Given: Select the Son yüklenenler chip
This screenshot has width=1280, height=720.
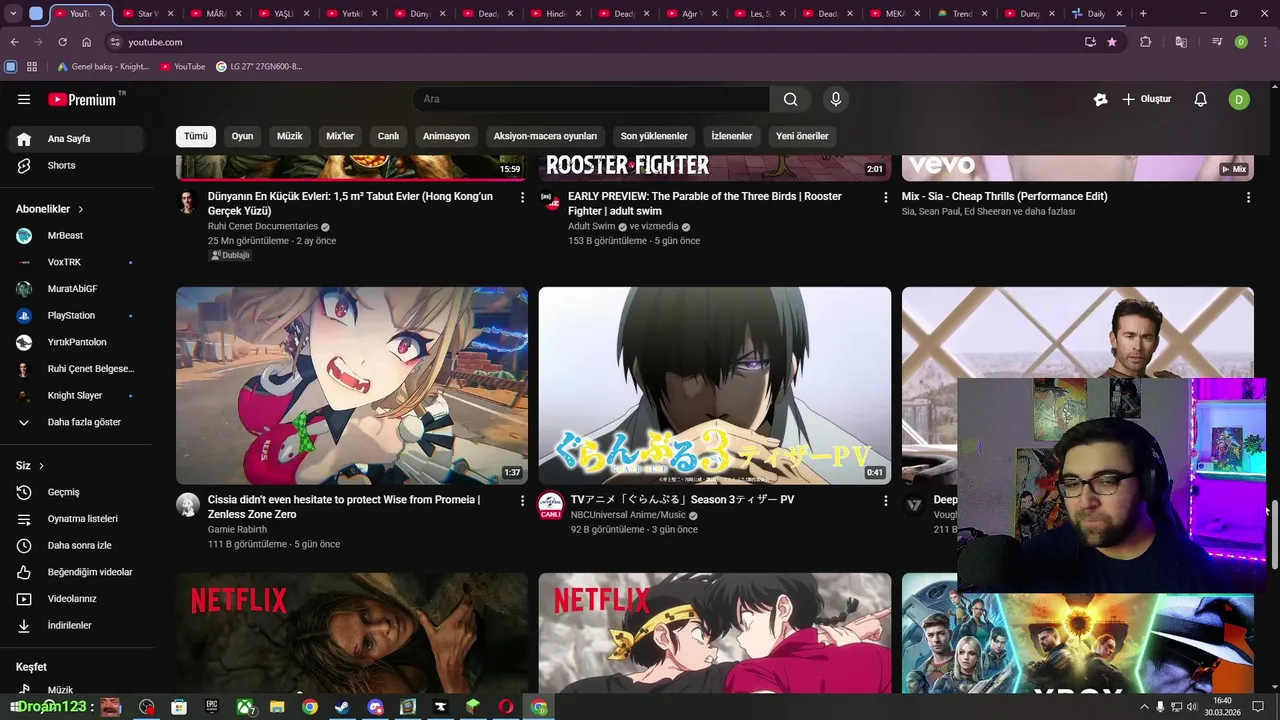Looking at the screenshot, I should coord(654,136).
